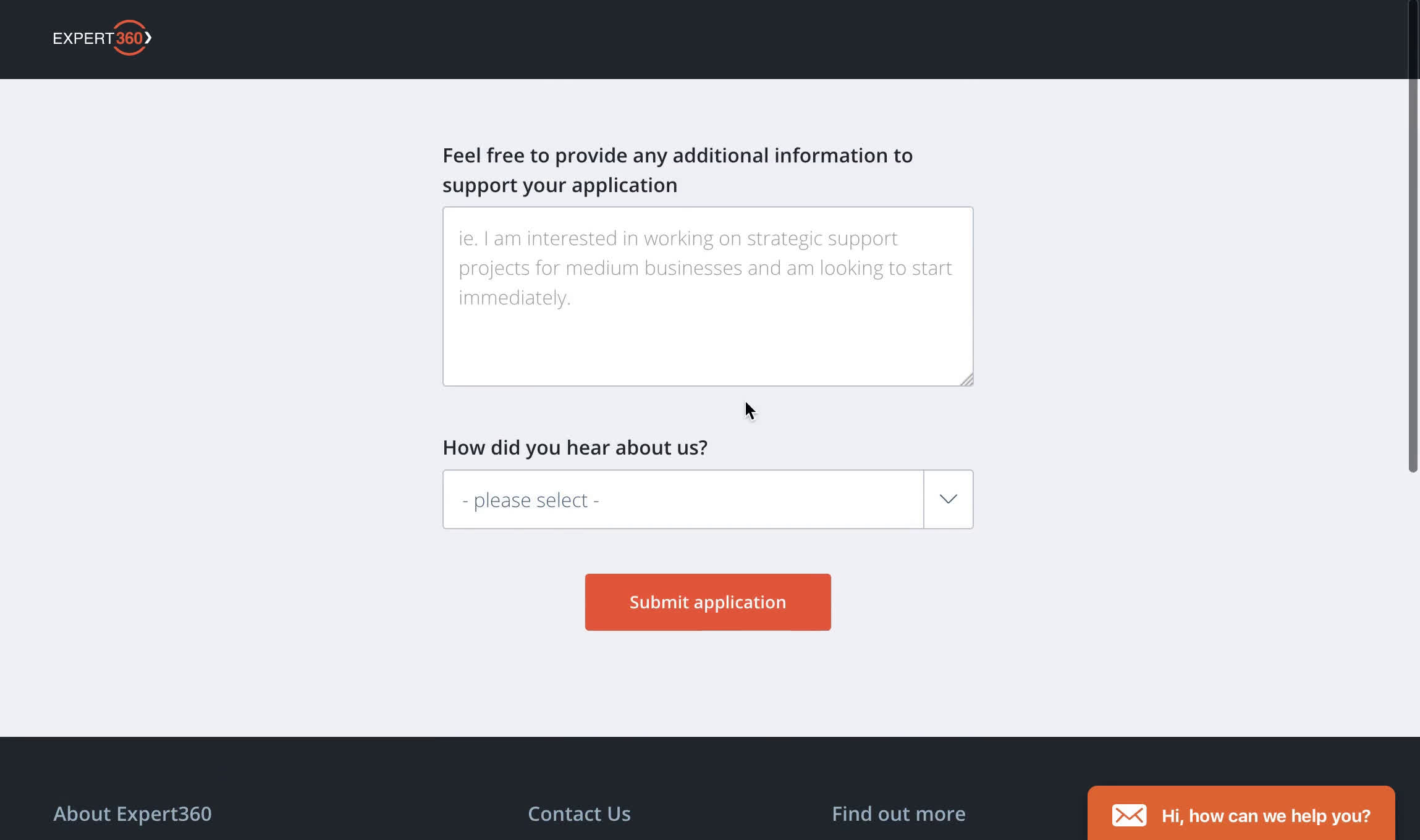This screenshot has height=840, width=1420.
Task: Click the textarea corner resize handle
Action: (x=966, y=380)
